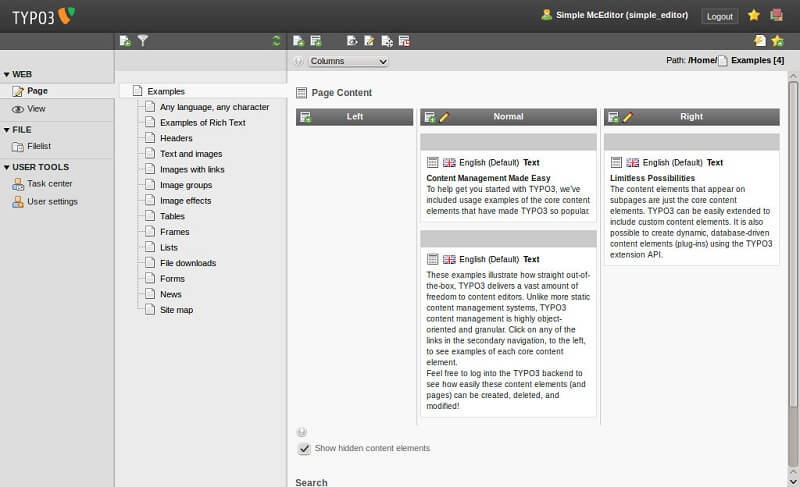Viewport: 800px width, 487px height.
Task: Refresh the page tree
Action: tap(277, 41)
